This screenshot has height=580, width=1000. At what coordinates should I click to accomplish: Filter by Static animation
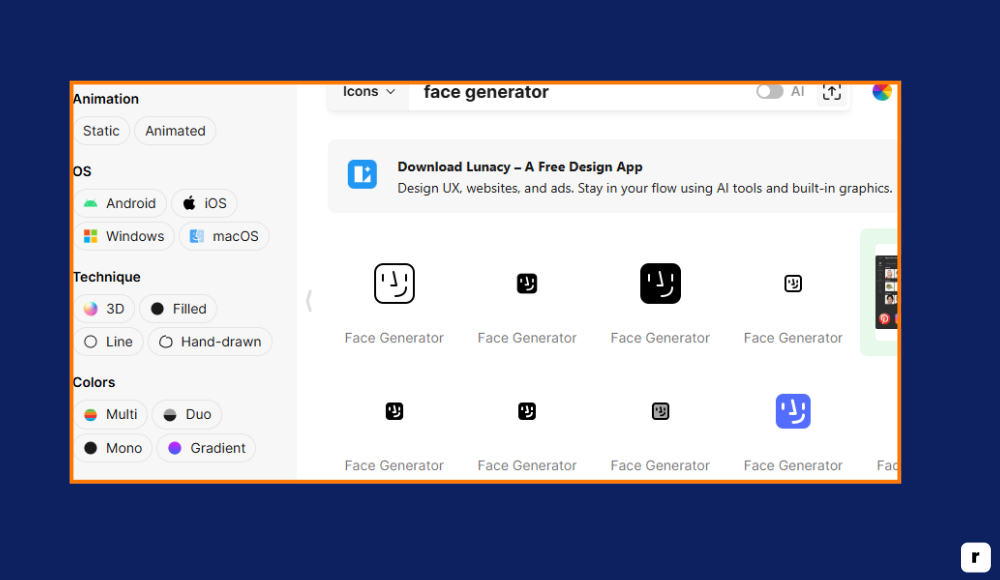[x=101, y=131]
